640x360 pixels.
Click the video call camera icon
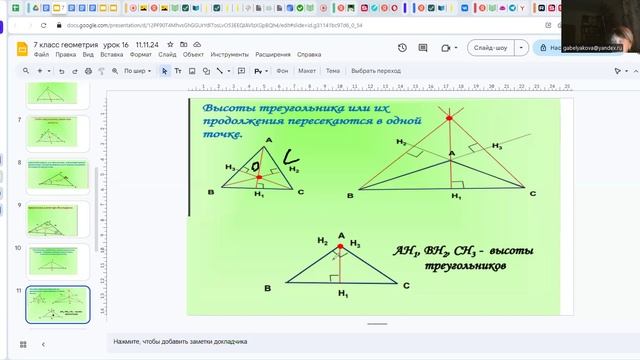pos(446,48)
